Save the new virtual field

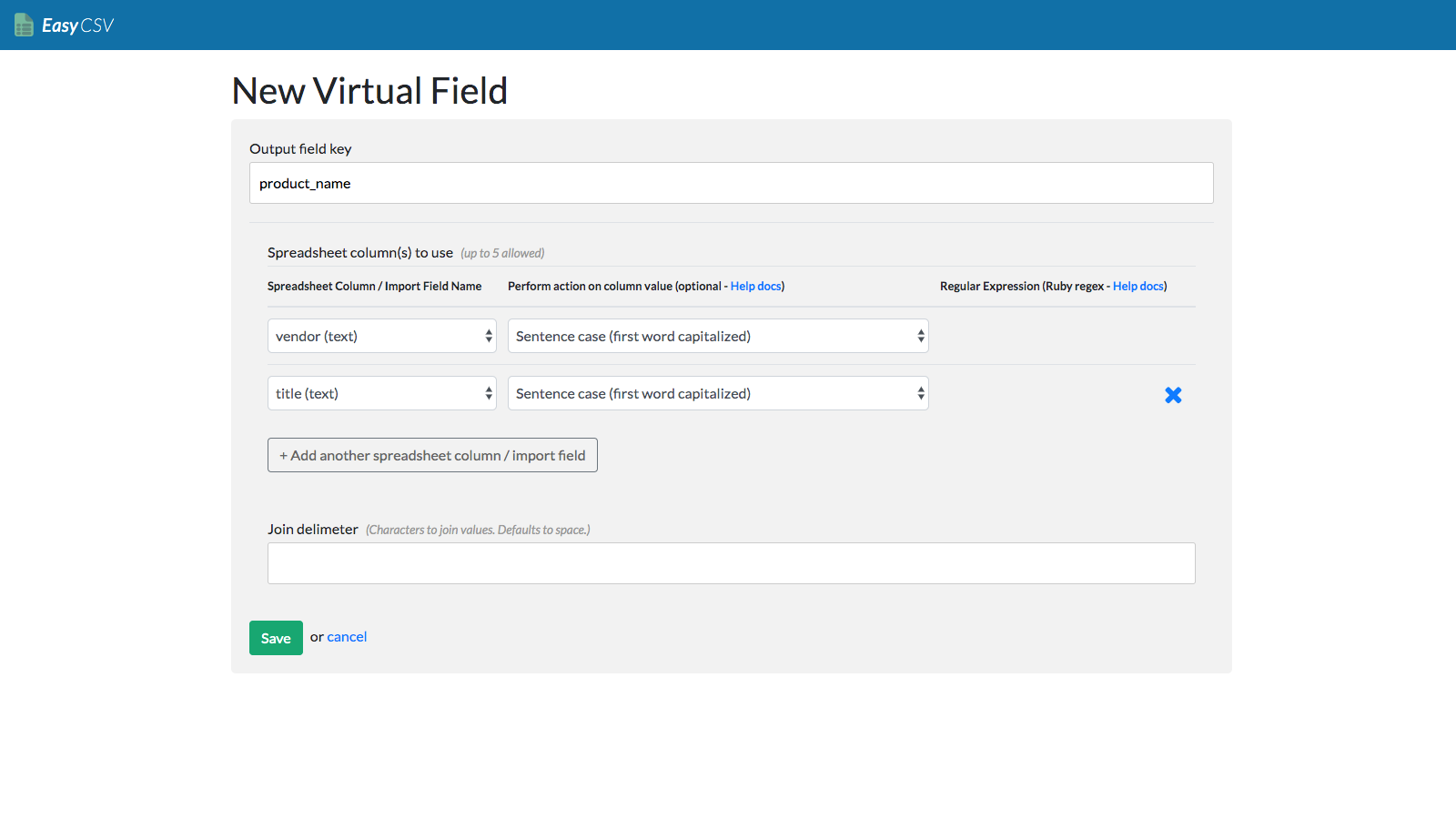(276, 637)
